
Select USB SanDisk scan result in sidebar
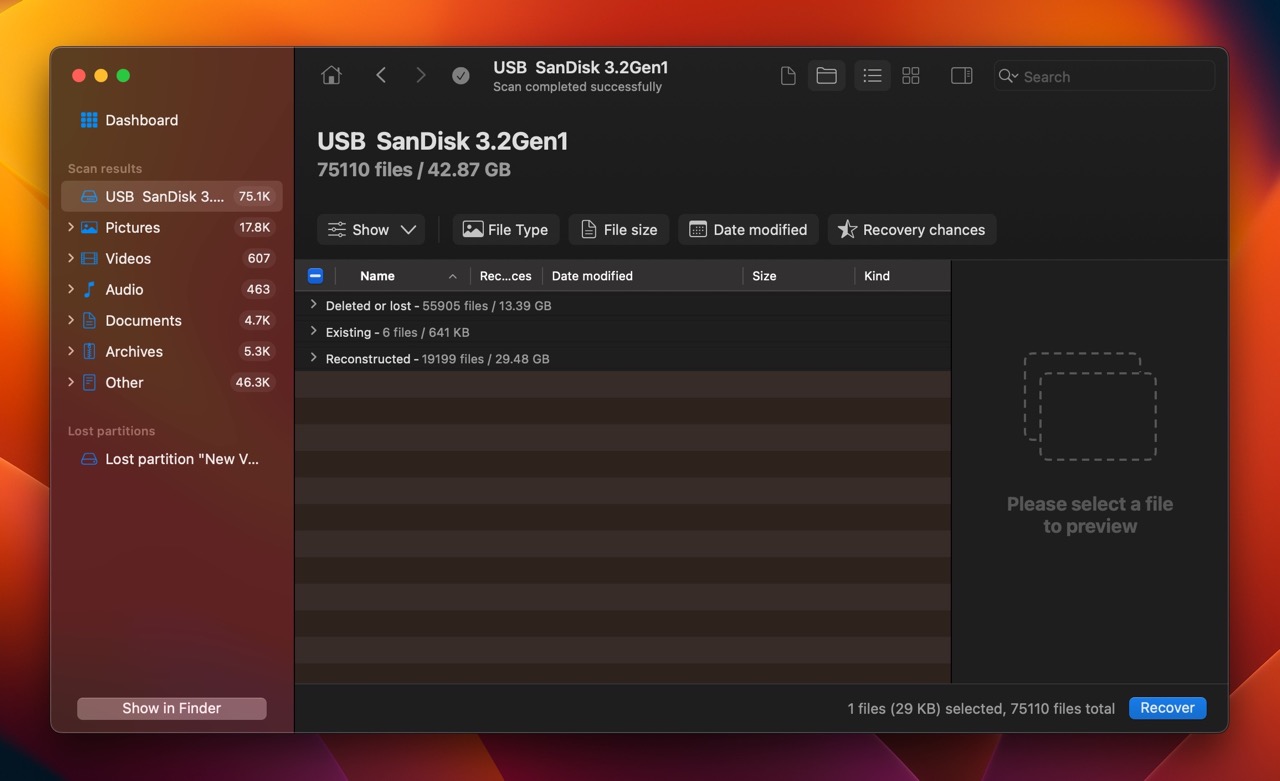(172, 196)
